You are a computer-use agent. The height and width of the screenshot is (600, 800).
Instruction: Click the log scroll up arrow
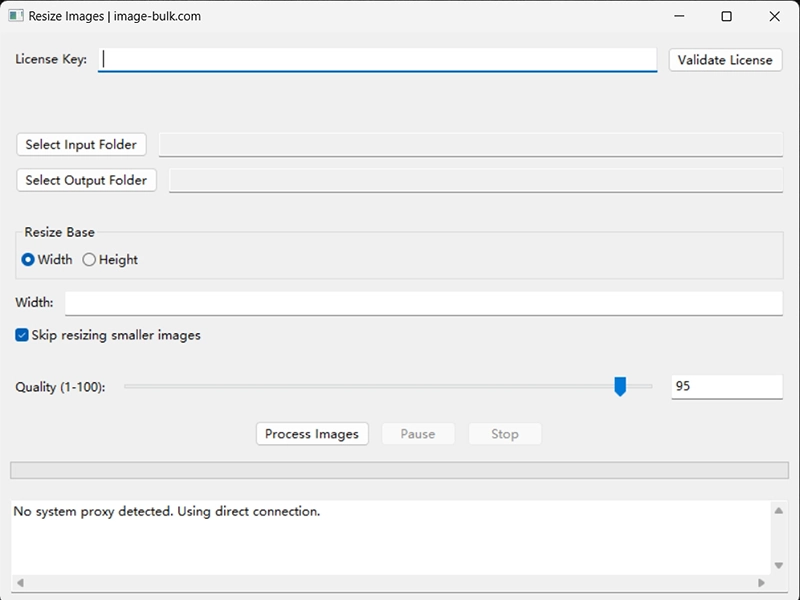click(779, 511)
